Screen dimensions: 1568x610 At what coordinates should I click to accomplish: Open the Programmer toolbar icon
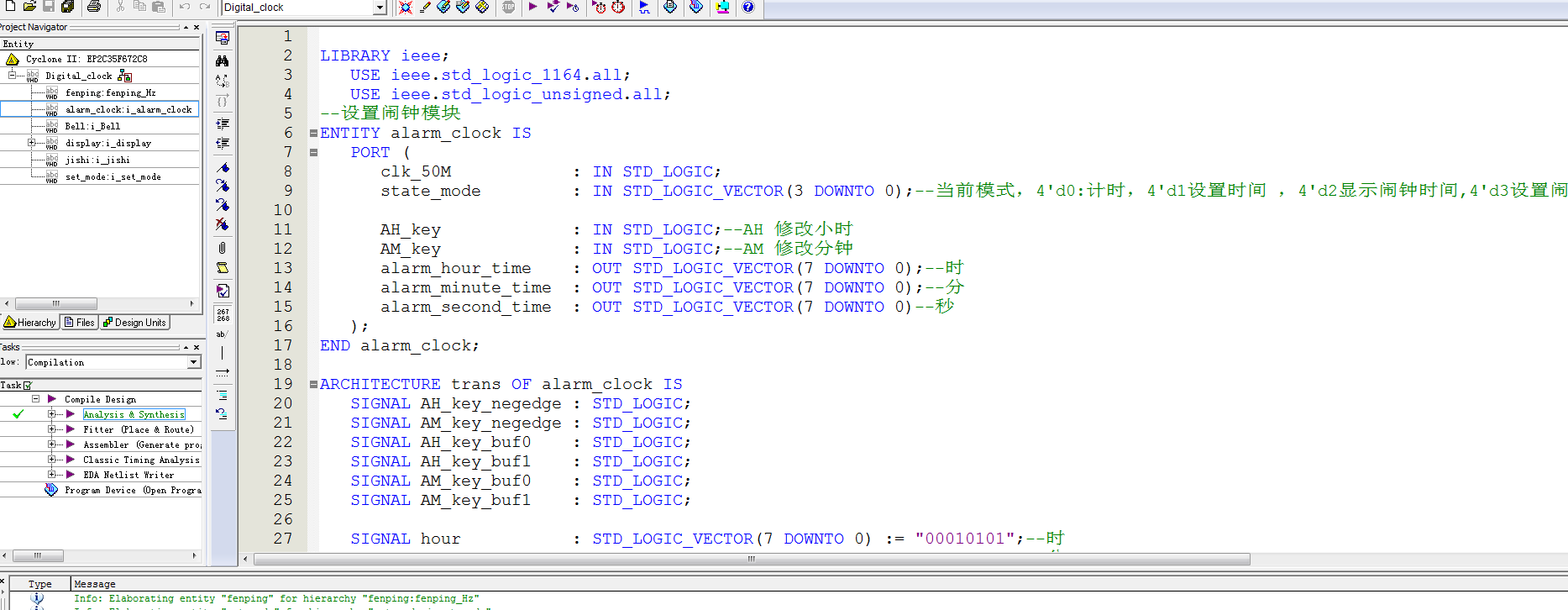[x=696, y=7]
